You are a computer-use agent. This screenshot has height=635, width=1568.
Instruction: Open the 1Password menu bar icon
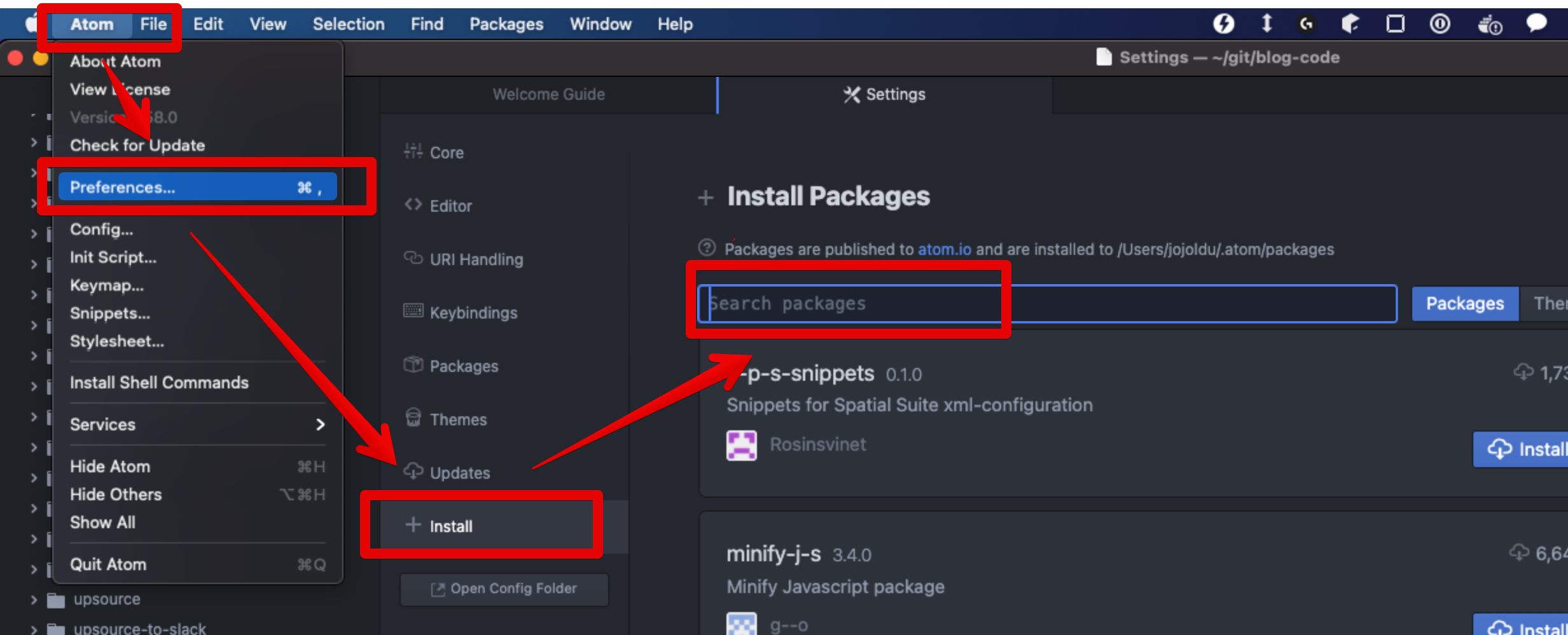point(1440,24)
